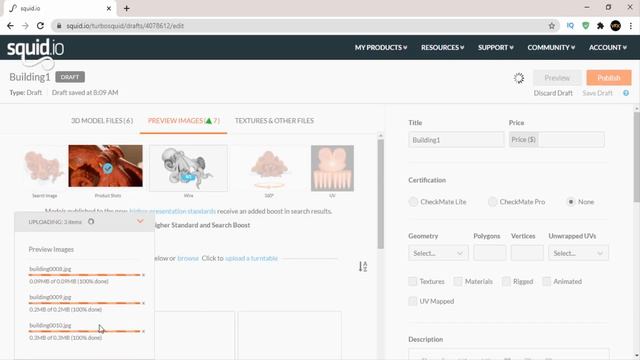The image size is (640, 360).
Task: Open the Chrome three-dot menu
Action: coord(631,26)
